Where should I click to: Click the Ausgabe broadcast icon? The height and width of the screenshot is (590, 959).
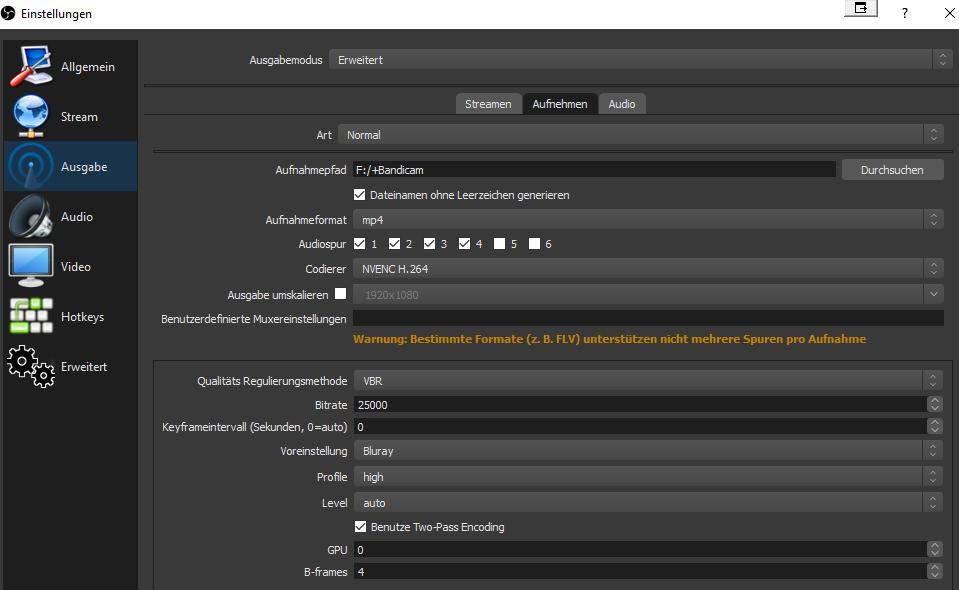[x=31, y=166]
